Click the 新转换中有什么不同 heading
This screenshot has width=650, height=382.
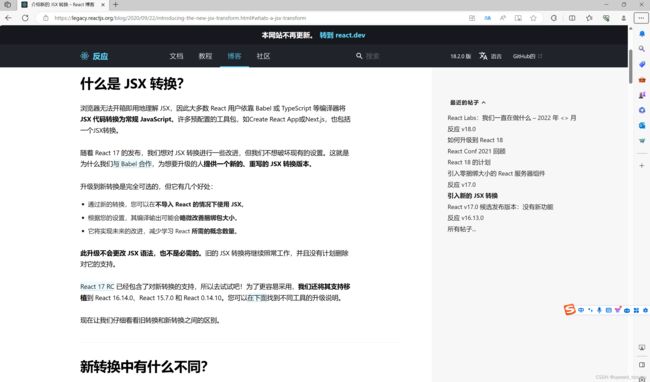click(x=143, y=366)
